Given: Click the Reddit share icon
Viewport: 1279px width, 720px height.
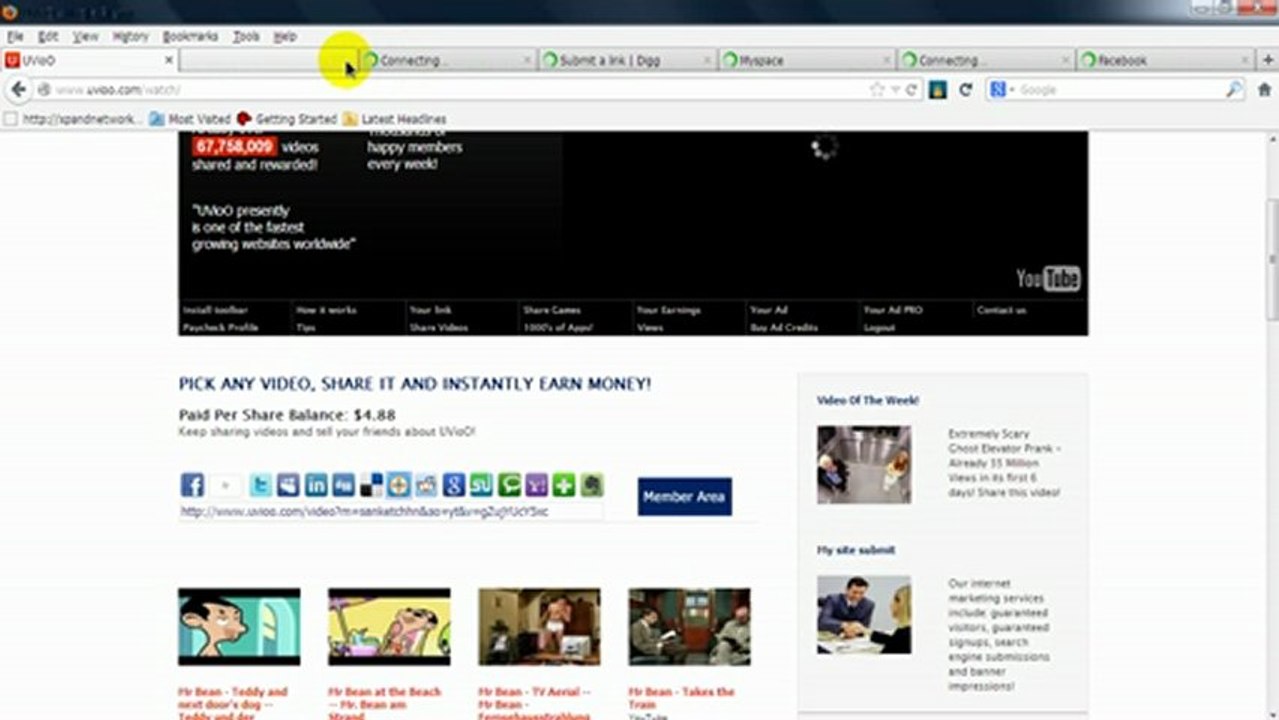Looking at the screenshot, I should (426, 485).
